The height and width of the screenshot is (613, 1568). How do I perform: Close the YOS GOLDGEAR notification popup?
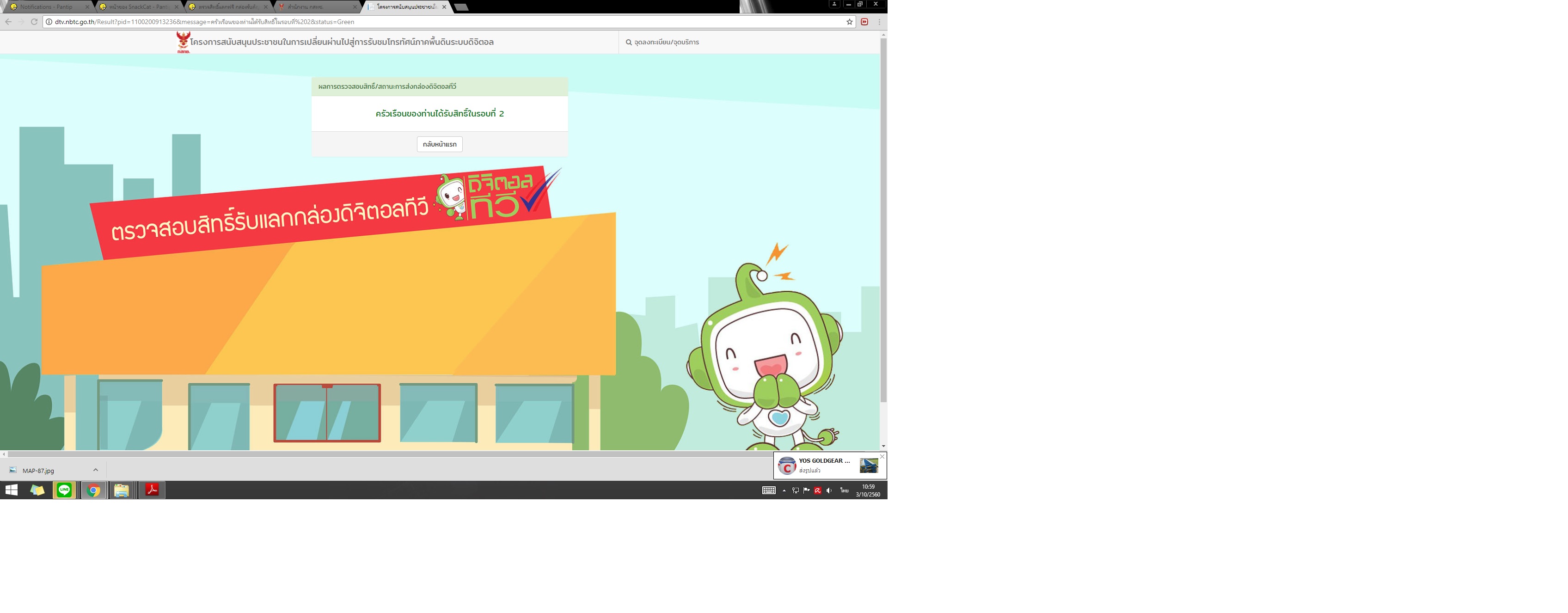click(882, 457)
